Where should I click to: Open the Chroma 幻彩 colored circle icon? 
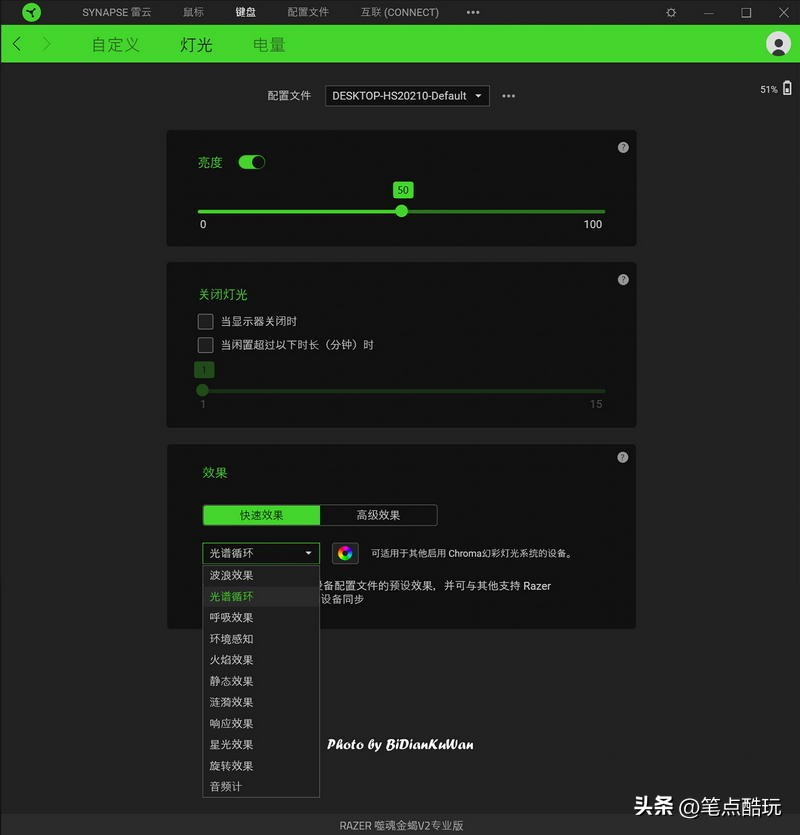(345, 552)
